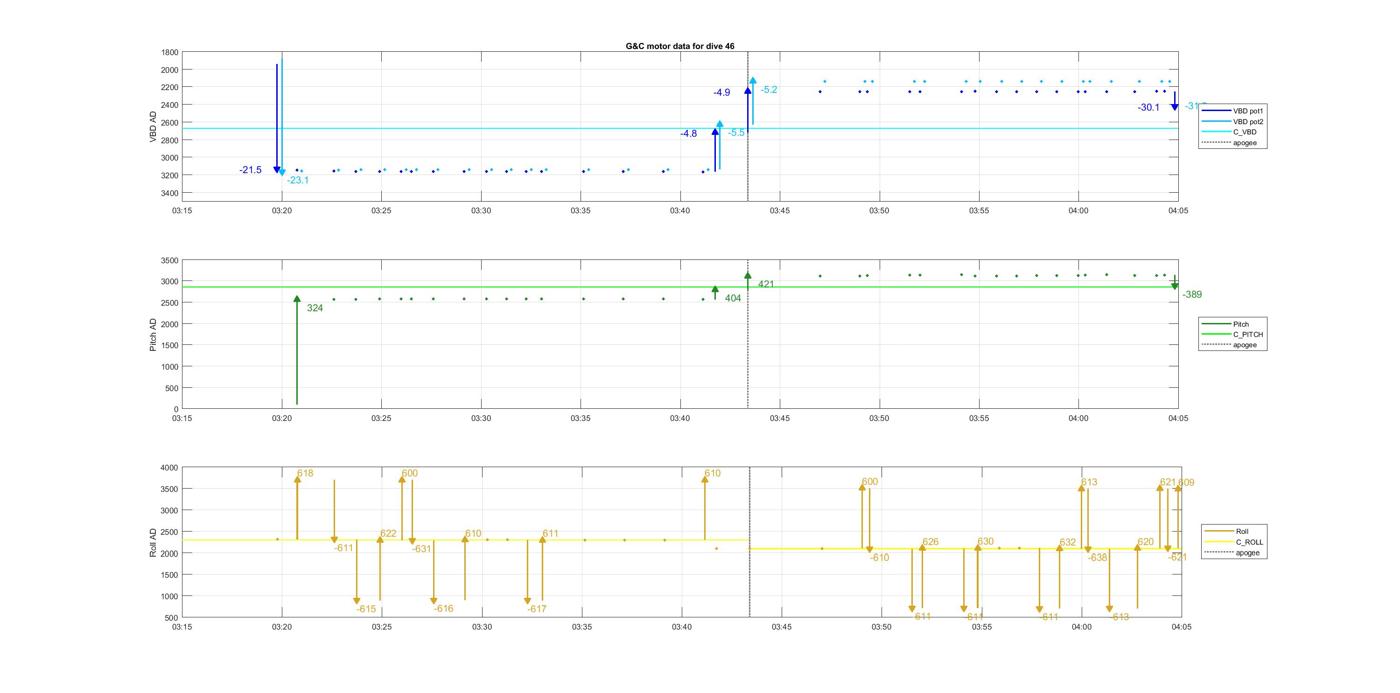Screen dimensions: 1400x693
Task: Click the '-616' roll data label
Action: [x=444, y=609]
